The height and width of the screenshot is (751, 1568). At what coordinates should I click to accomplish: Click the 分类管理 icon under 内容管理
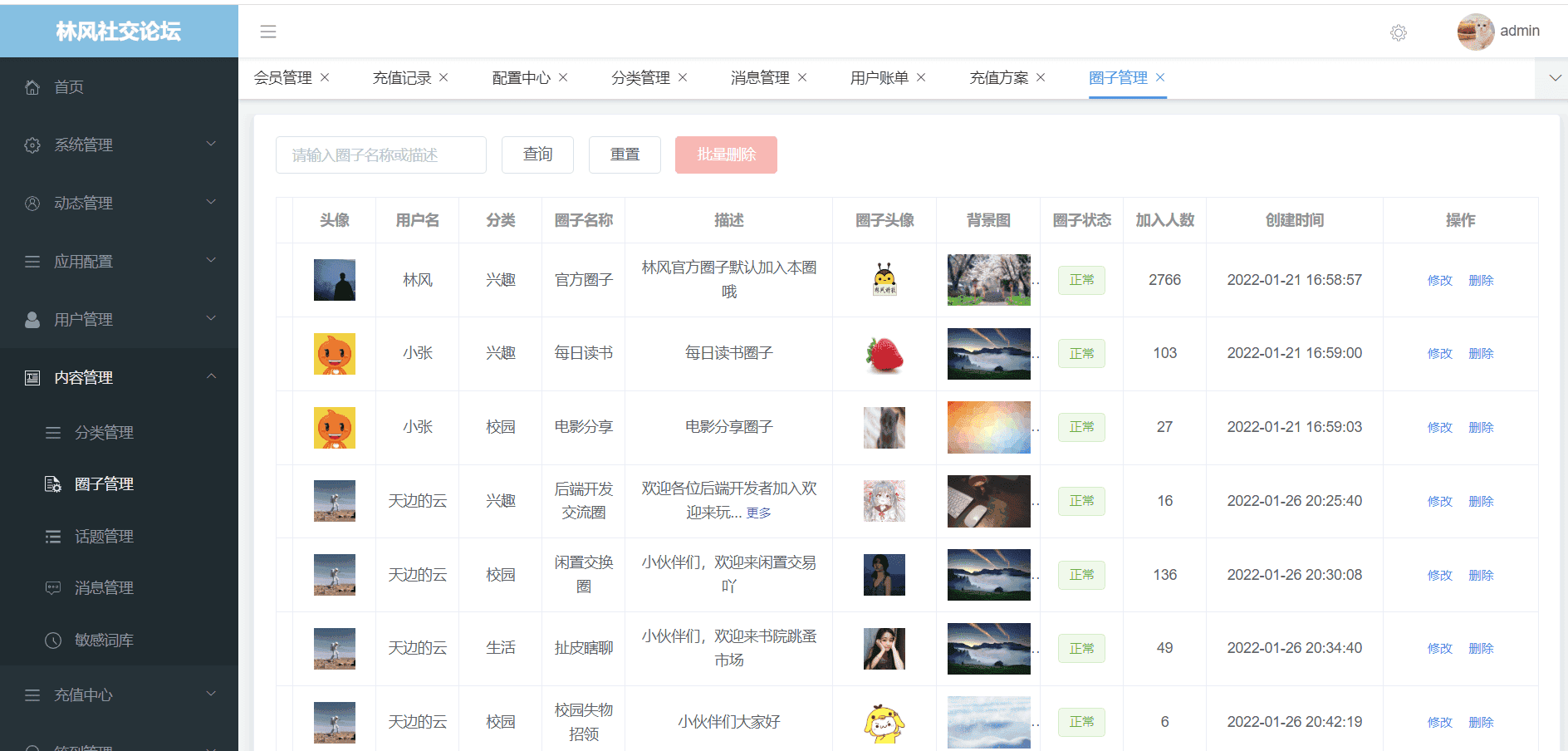pyautogui.click(x=52, y=432)
